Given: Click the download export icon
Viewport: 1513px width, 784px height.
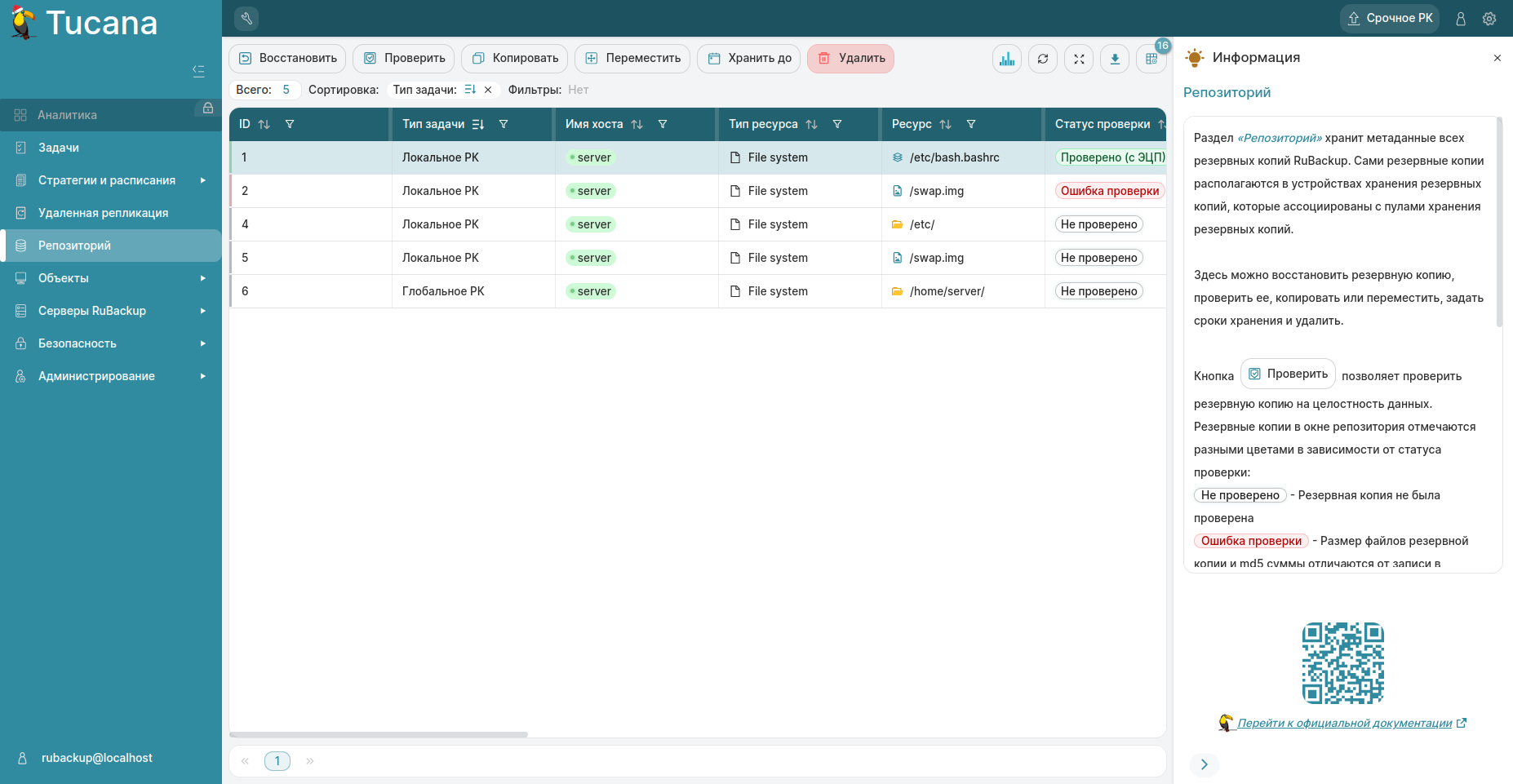Looking at the screenshot, I should tap(1115, 59).
